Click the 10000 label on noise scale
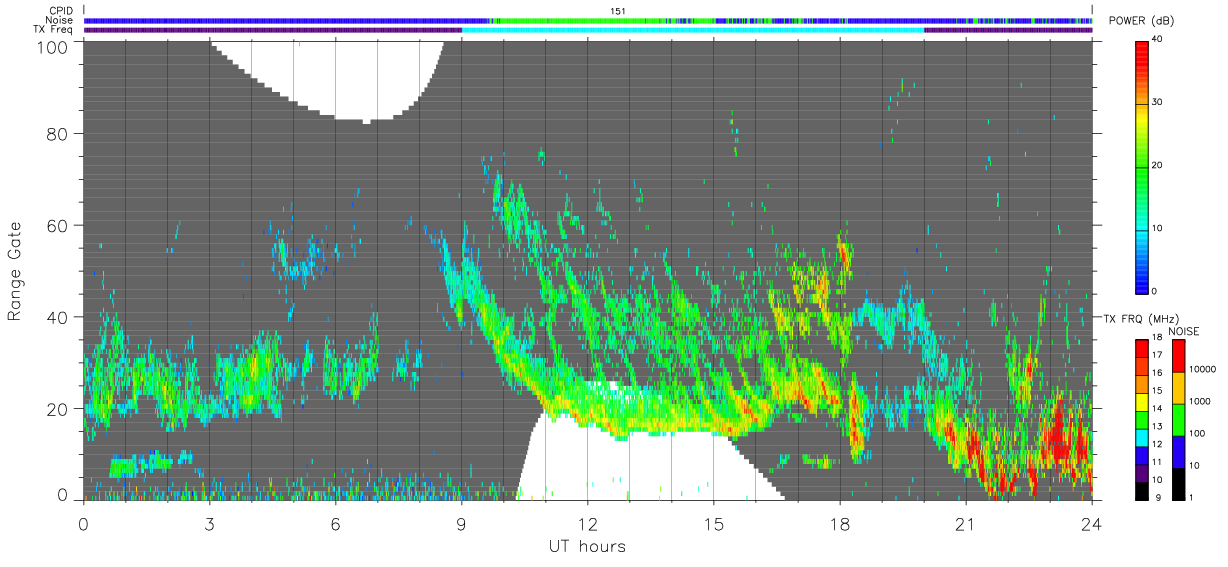The image size is (1228, 567). [1203, 369]
